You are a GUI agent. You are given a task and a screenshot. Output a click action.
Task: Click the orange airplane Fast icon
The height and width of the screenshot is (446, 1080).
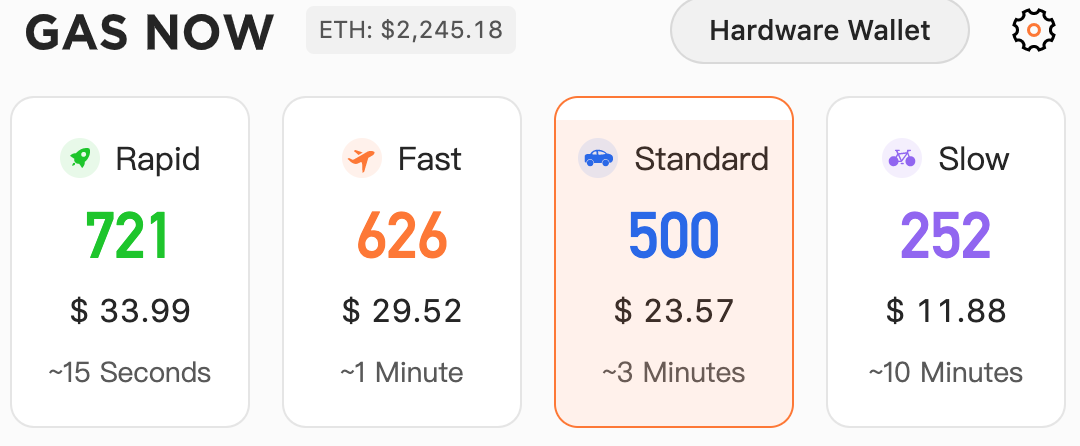pyautogui.click(x=362, y=159)
